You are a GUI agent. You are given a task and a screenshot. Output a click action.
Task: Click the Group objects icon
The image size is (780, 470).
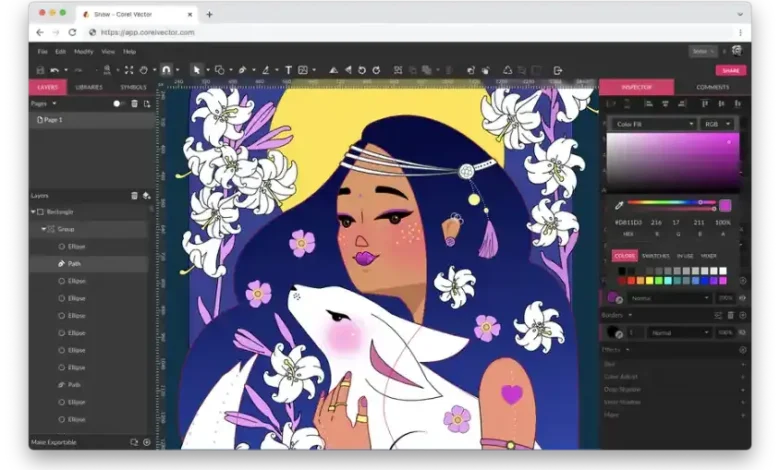pyautogui.click(x=398, y=70)
